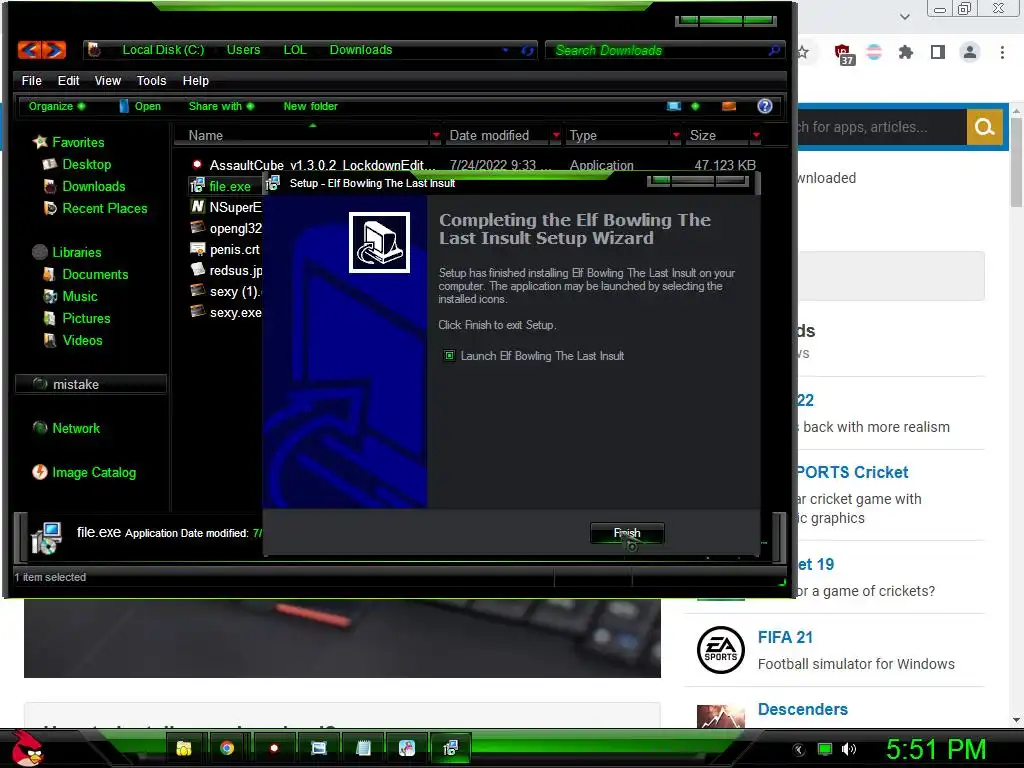The height and width of the screenshot is (768, 1024).
Task: Open the Desktop favorite in sidebar
Action: pos(87,165)
